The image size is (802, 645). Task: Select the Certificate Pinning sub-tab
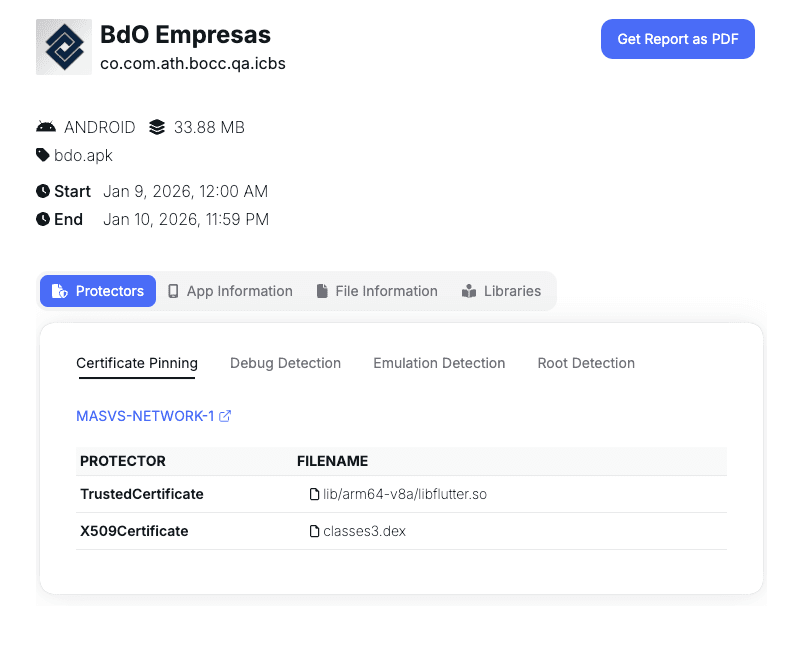click(x=137, y=363)
